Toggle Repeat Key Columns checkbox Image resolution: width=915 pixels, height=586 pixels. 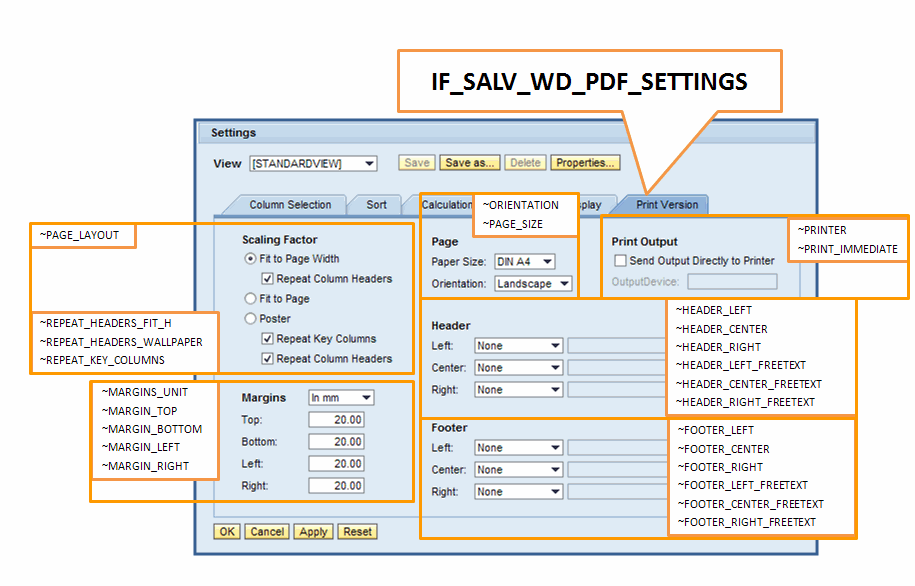268,339
